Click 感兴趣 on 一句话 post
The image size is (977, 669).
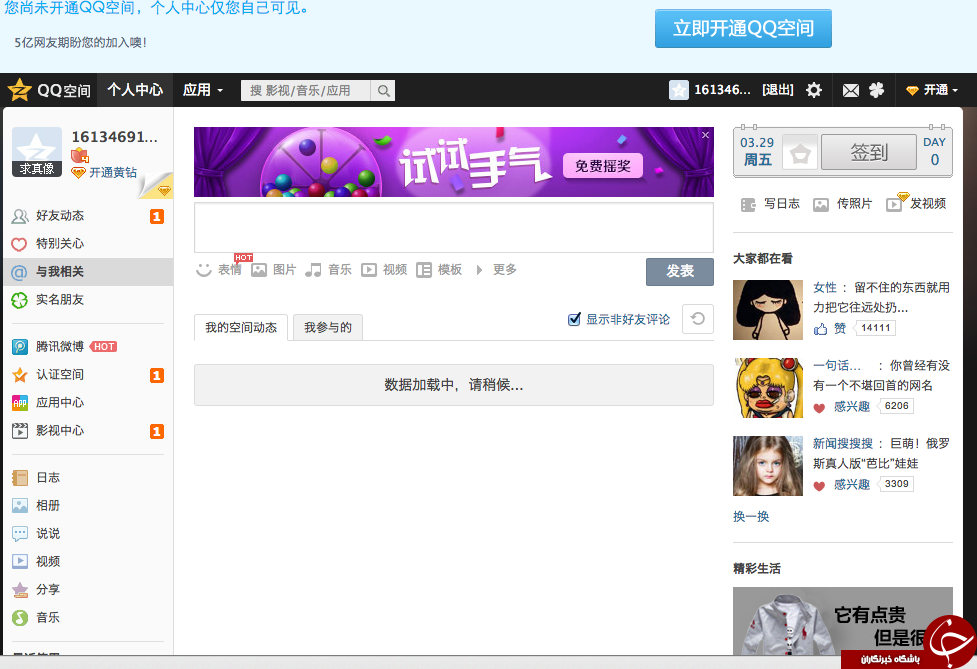pos(852,407)
